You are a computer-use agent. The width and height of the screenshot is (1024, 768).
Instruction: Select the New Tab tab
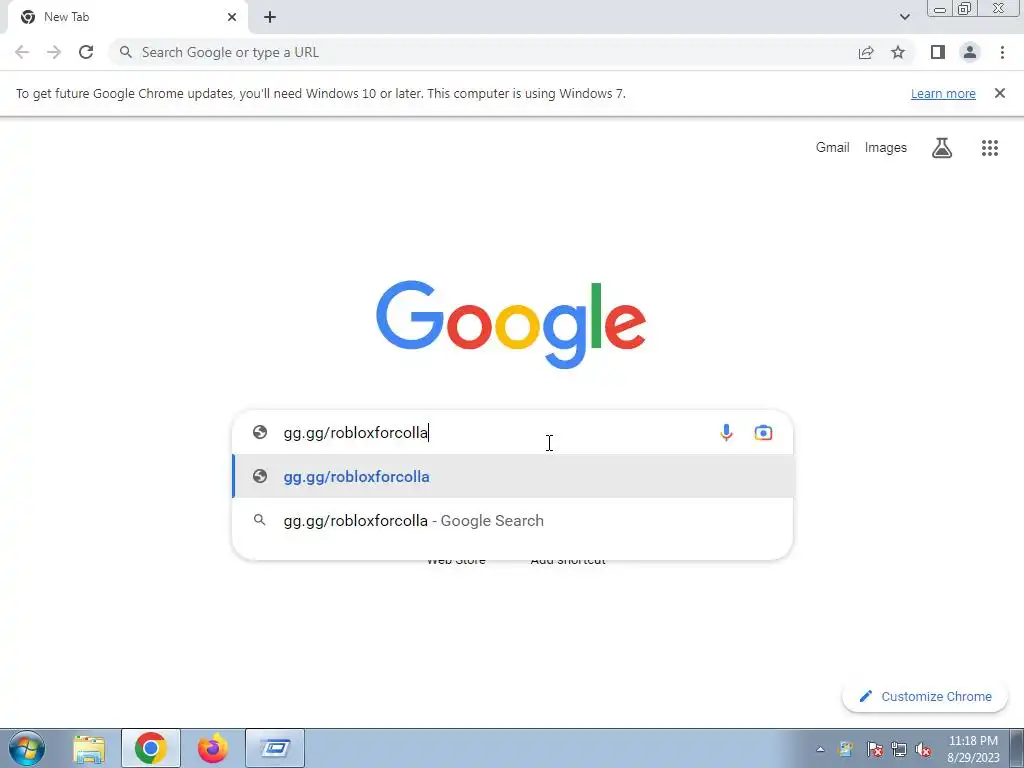tap(127, 17)
